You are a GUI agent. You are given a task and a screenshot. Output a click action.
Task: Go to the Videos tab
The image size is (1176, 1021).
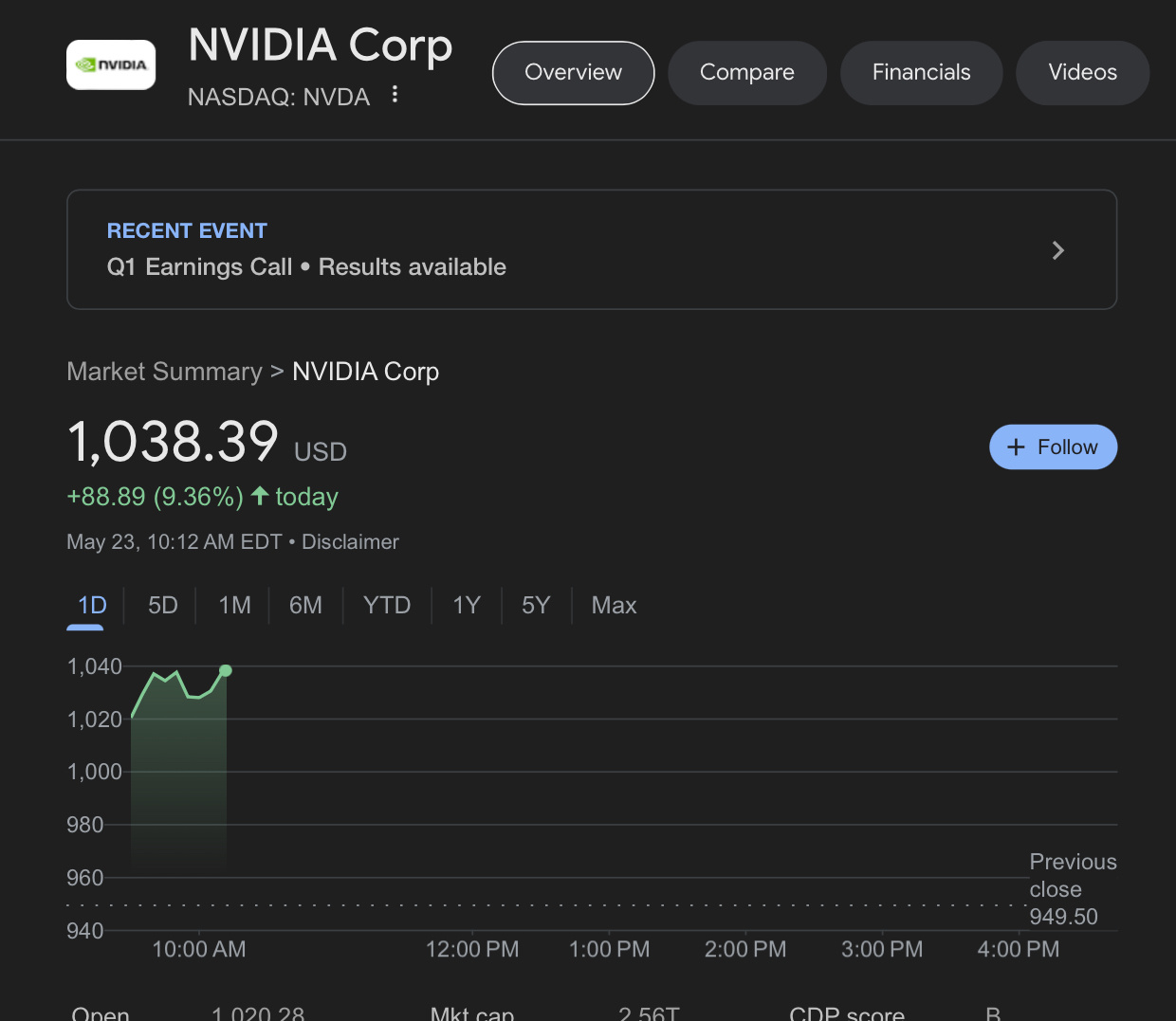(x=1082, y=73)
